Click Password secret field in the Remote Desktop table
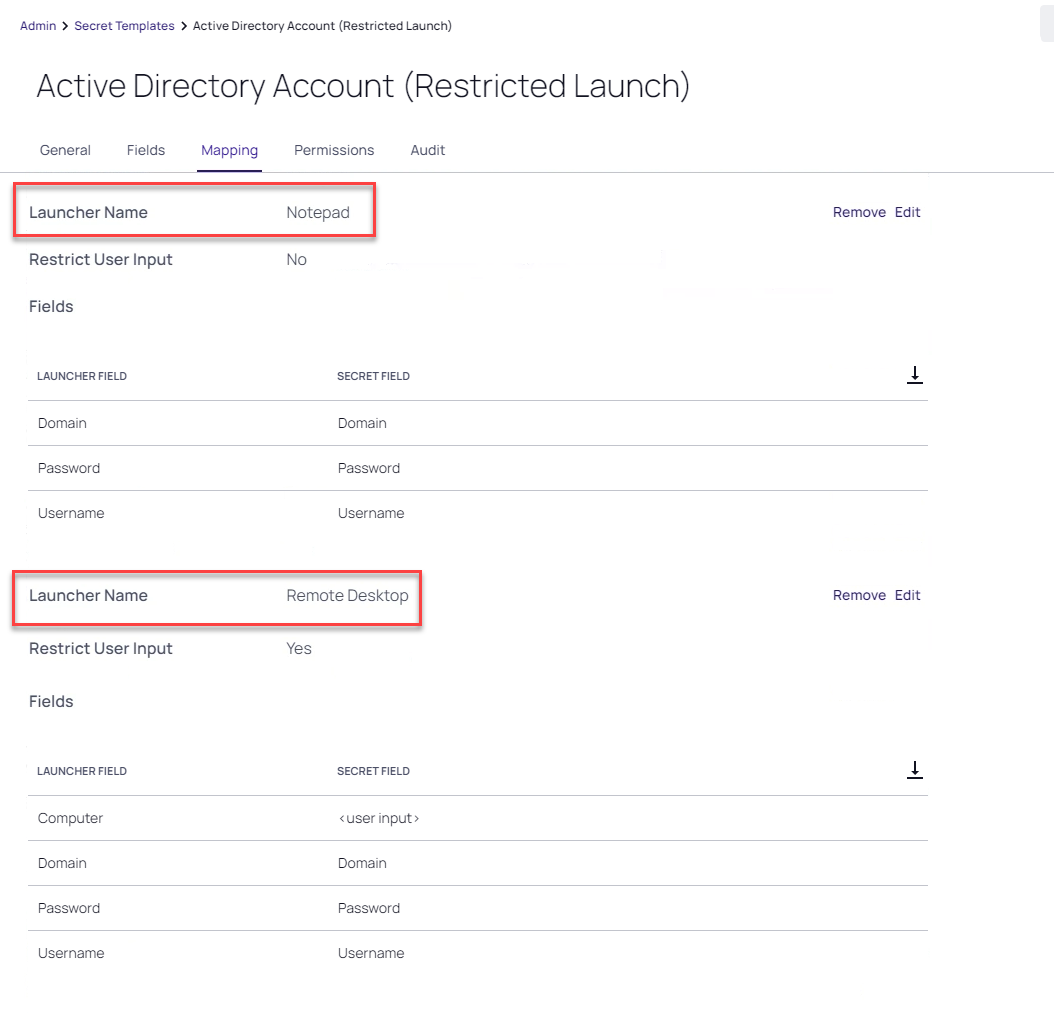 [x=369, y=909]
